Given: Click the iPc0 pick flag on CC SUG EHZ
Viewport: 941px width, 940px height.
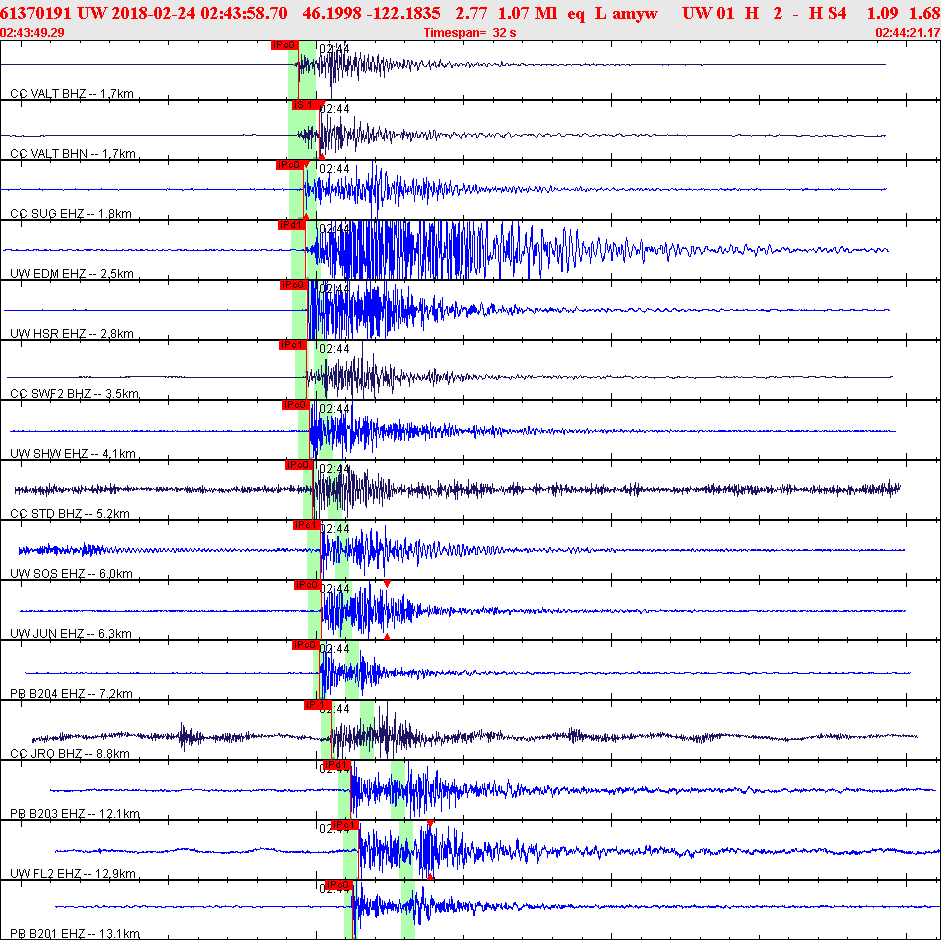Looking at the screenshot, I should tap(289, 165).
